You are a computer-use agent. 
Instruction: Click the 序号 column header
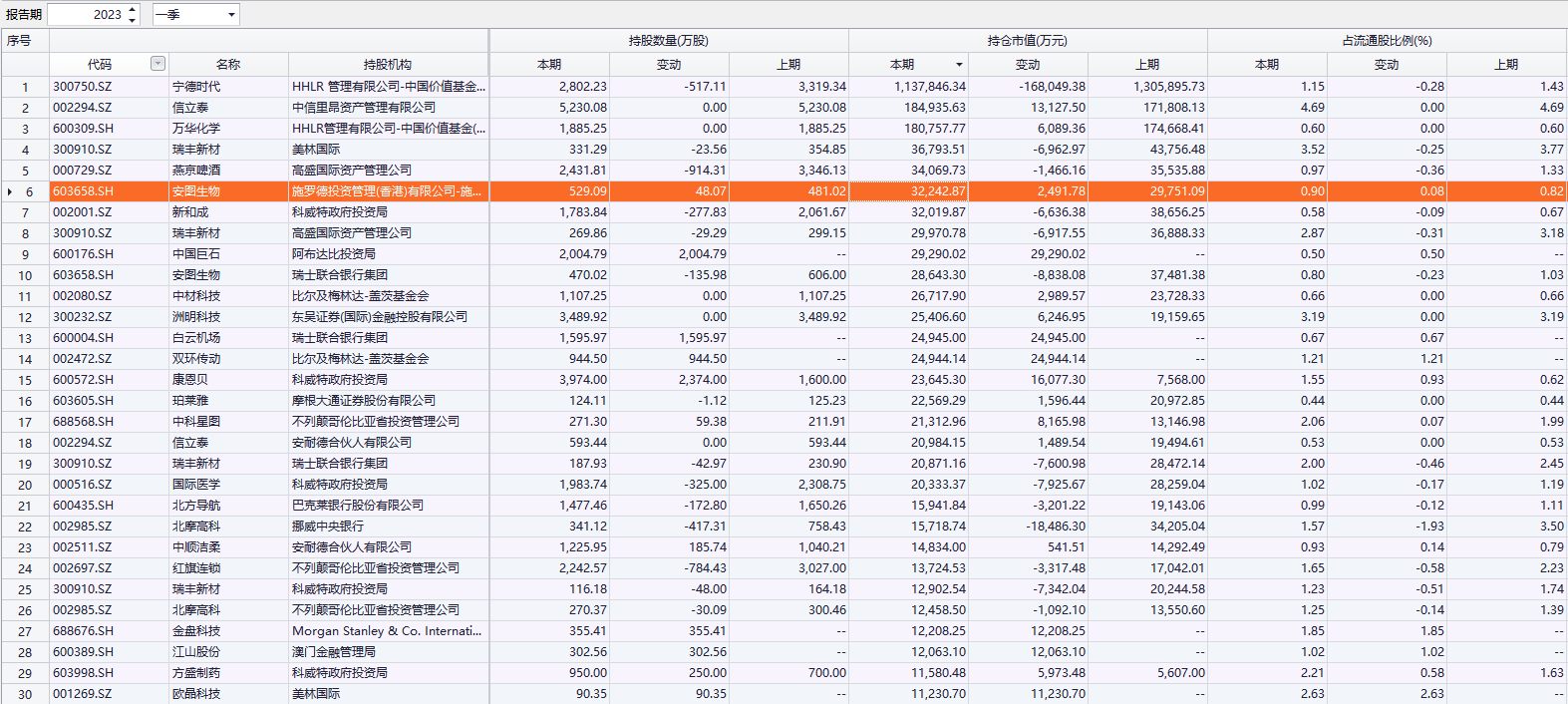coord(19,41)
